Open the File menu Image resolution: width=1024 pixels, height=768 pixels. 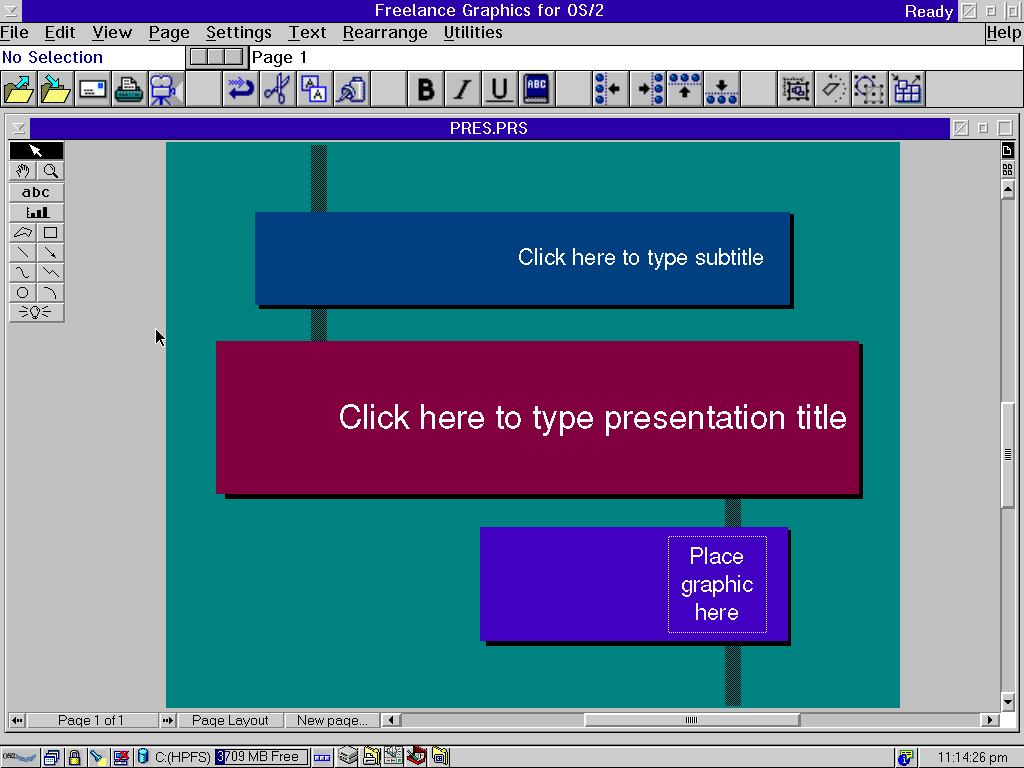click(14, 33)
